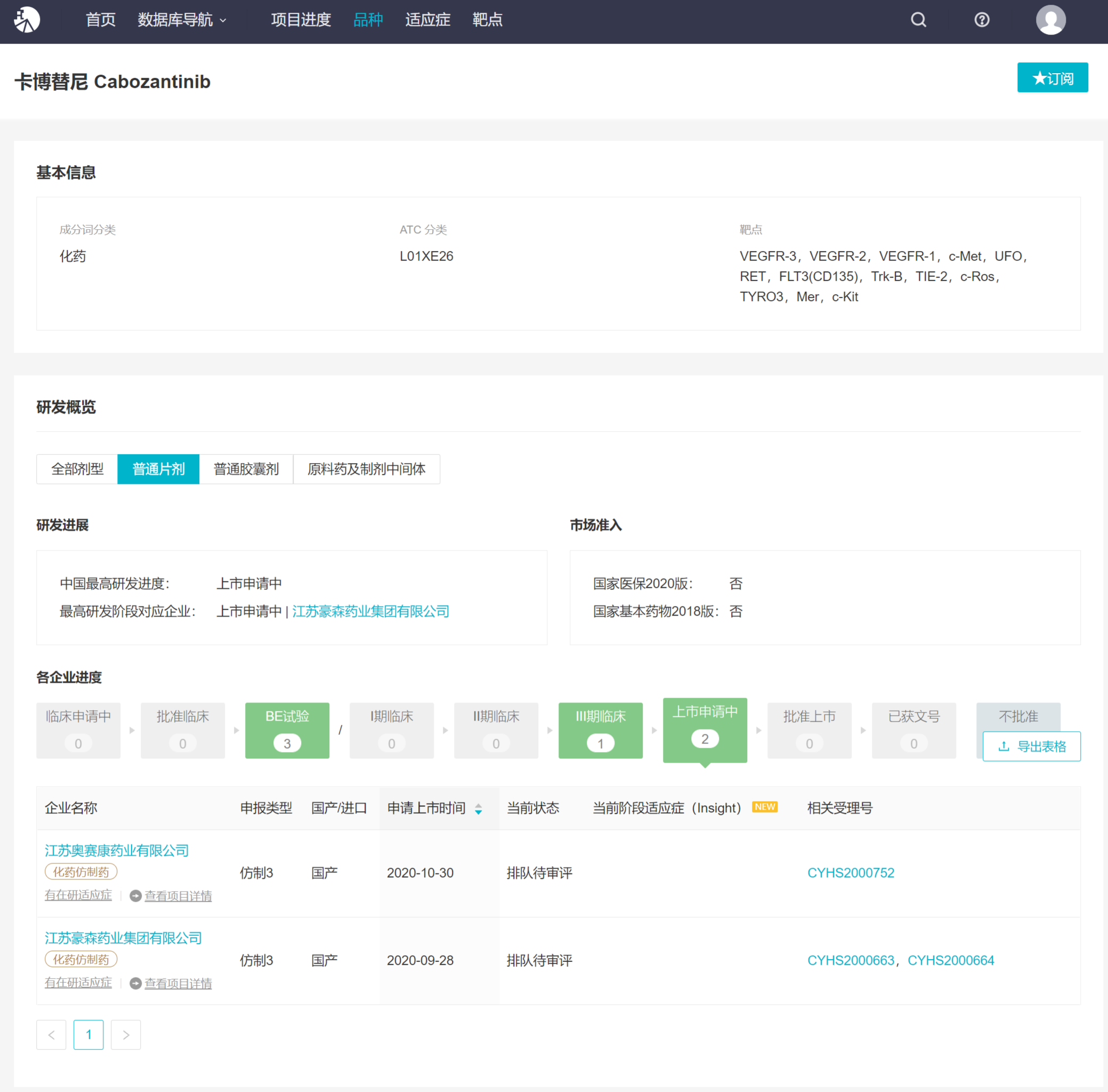Click the ATC code L01XE26

click(426, 256)
